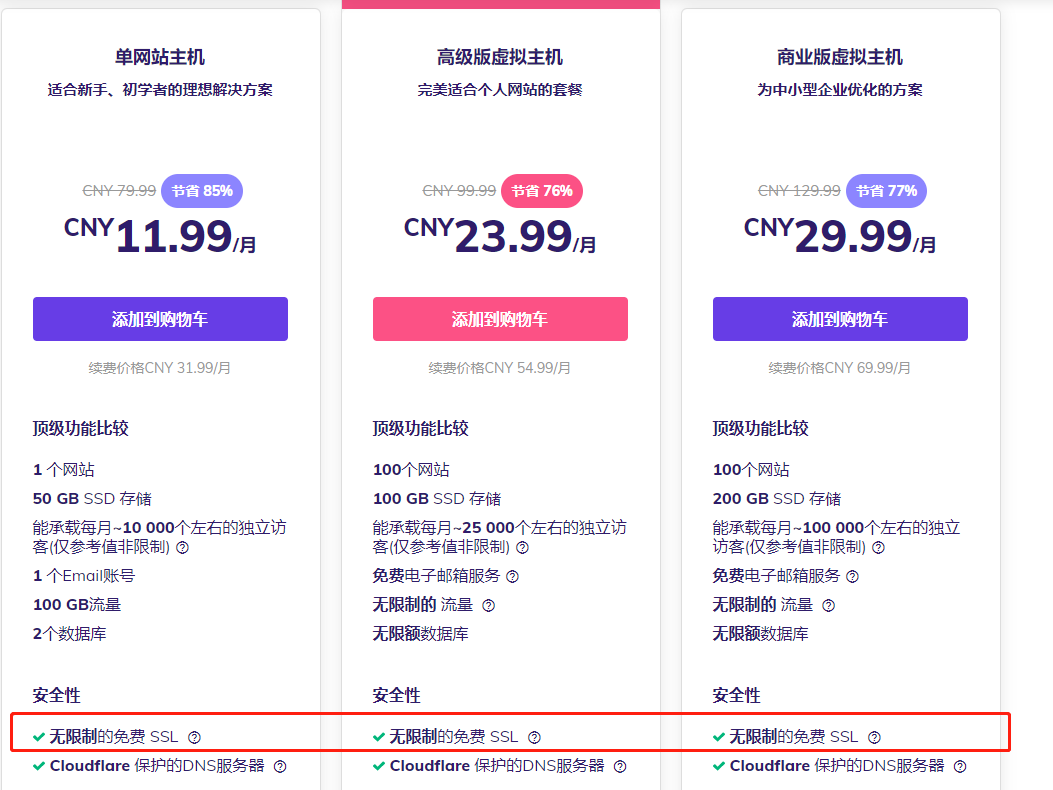Click Cloudflare DNS help icon in single-site plan

(280, 766)
